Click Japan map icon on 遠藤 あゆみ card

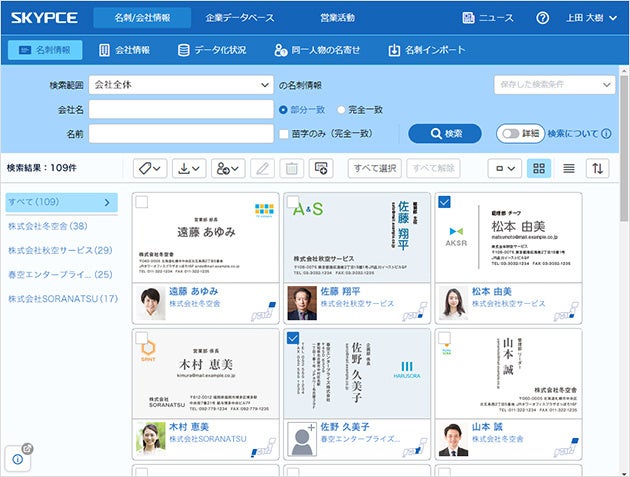click(264, 312)
